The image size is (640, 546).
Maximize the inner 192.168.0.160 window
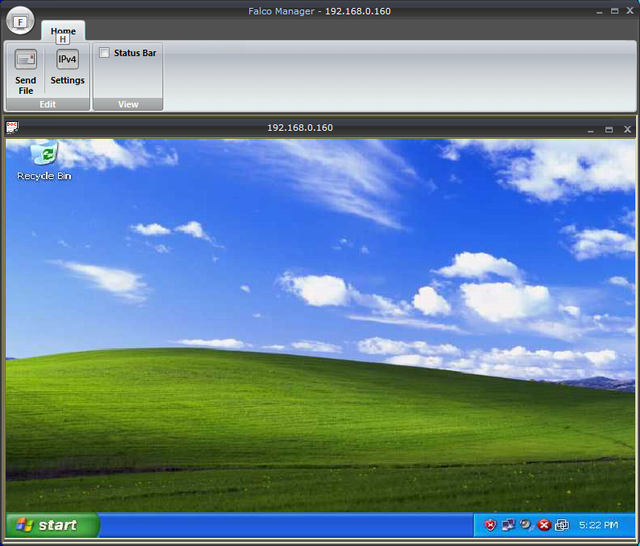(x=609, y=129)
